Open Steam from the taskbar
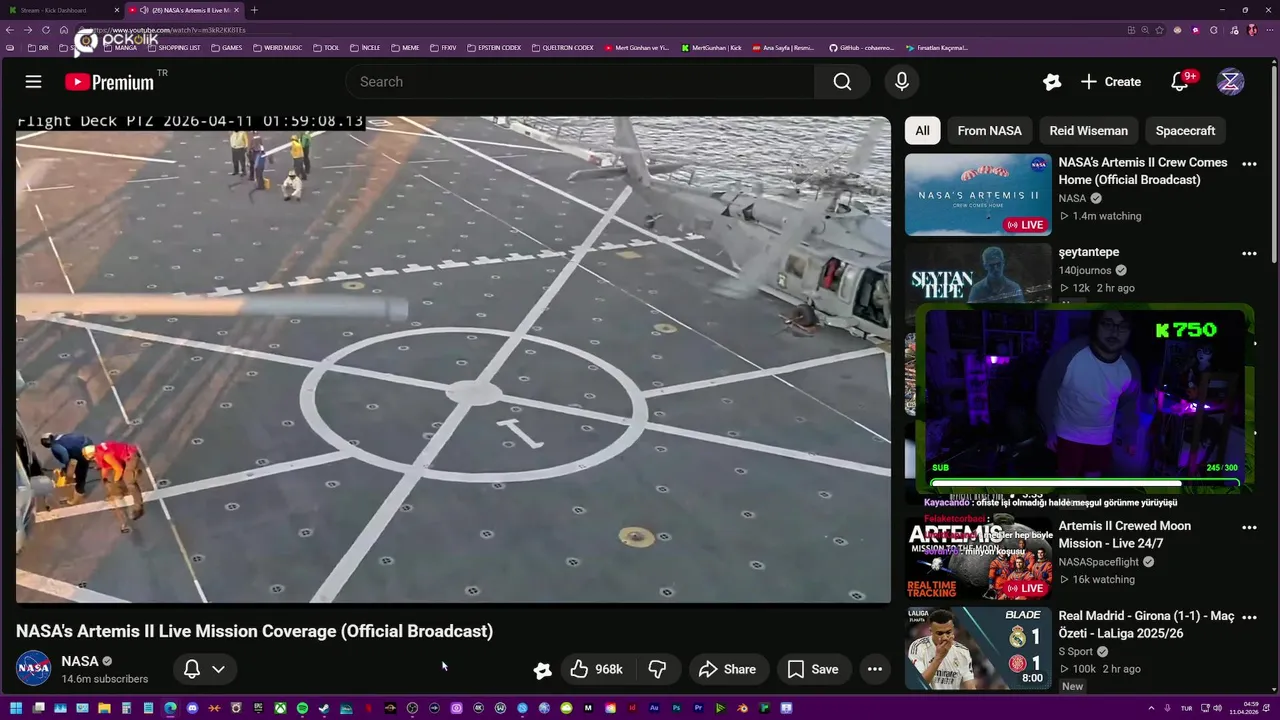 tap(324, 709)
